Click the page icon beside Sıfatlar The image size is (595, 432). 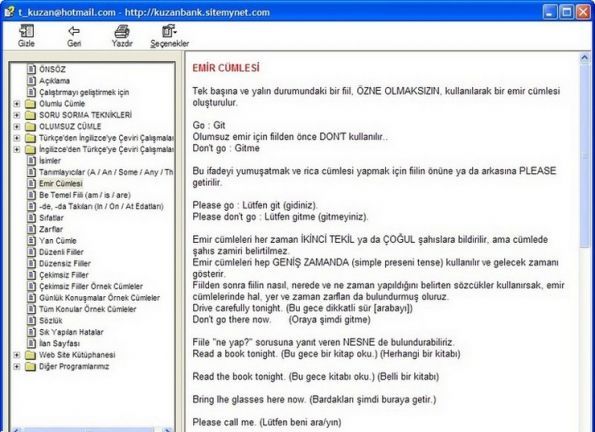tap(31, 218)
